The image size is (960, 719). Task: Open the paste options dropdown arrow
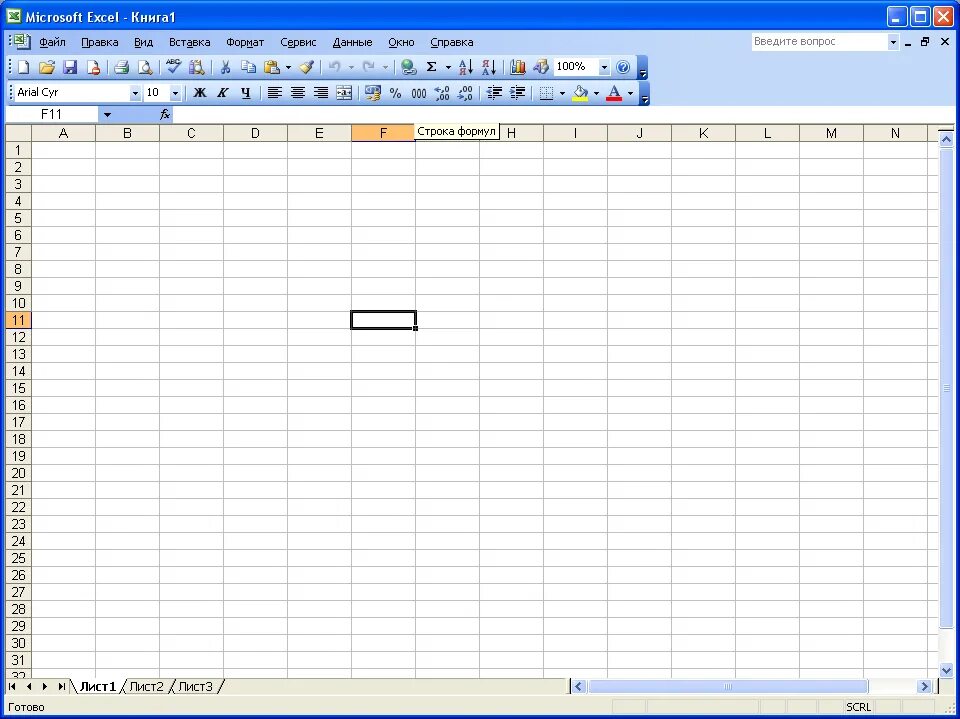(288, 67)
